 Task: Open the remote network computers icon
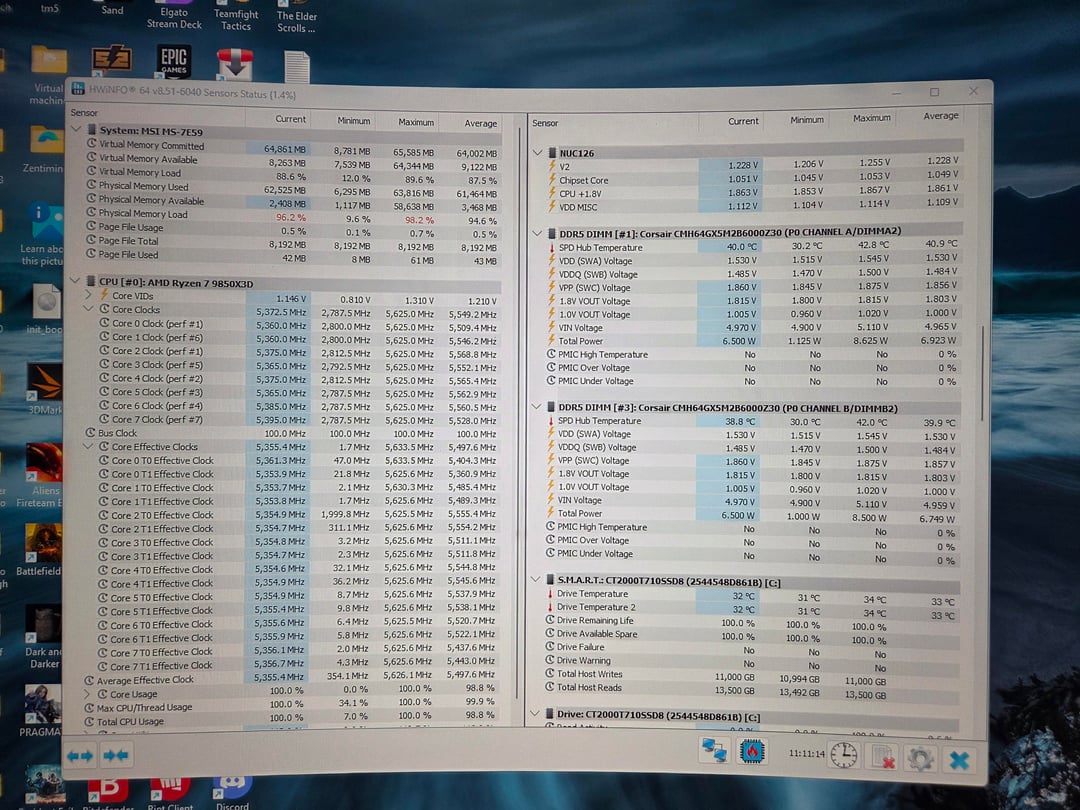(x=714, y=750)
